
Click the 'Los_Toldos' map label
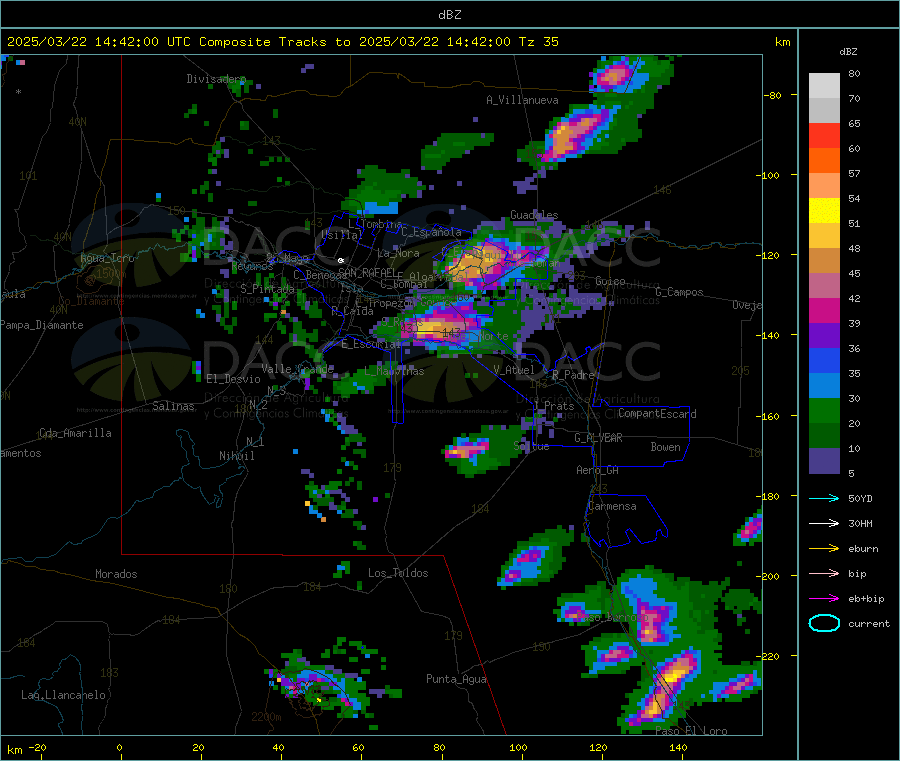coord(398,573)
